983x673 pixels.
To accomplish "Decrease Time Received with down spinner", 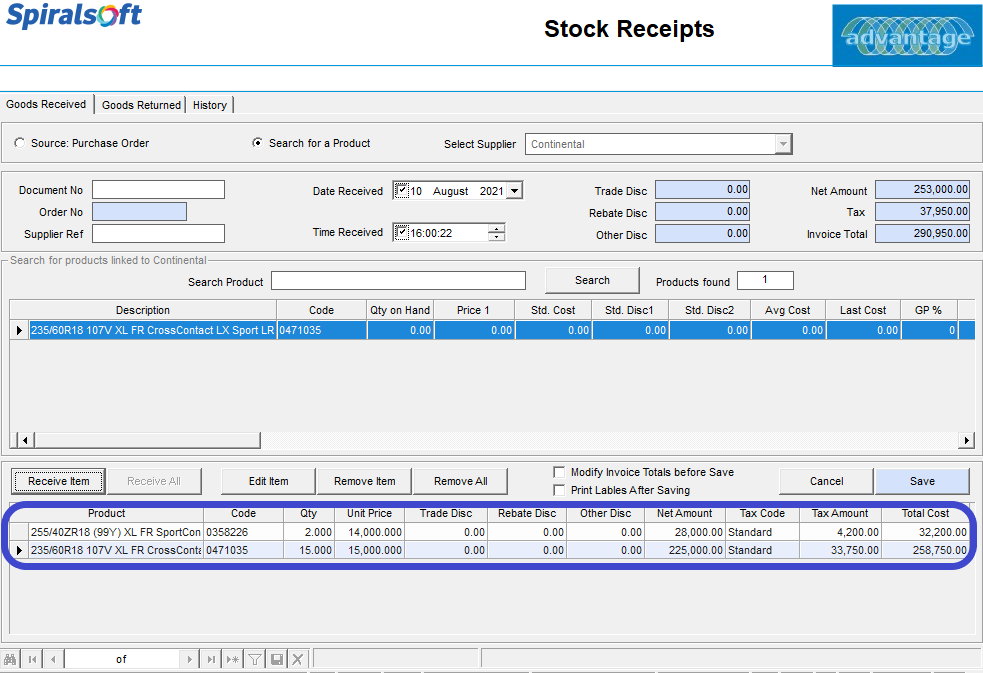I will pyautogui.click(x=496, y=237).
